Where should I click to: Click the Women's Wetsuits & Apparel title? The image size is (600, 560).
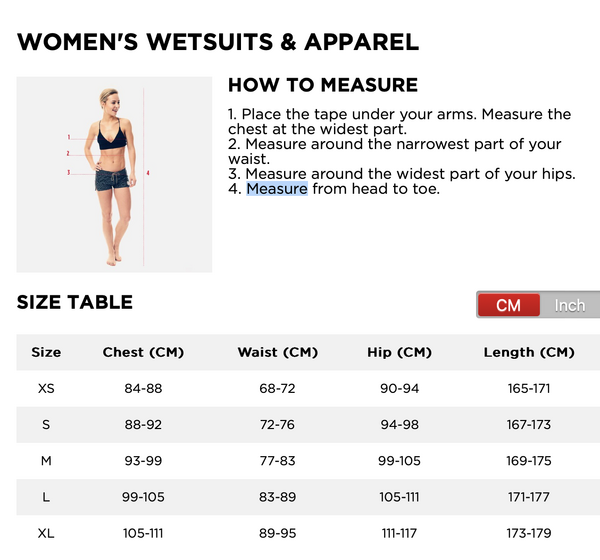[x=218, y=42]
